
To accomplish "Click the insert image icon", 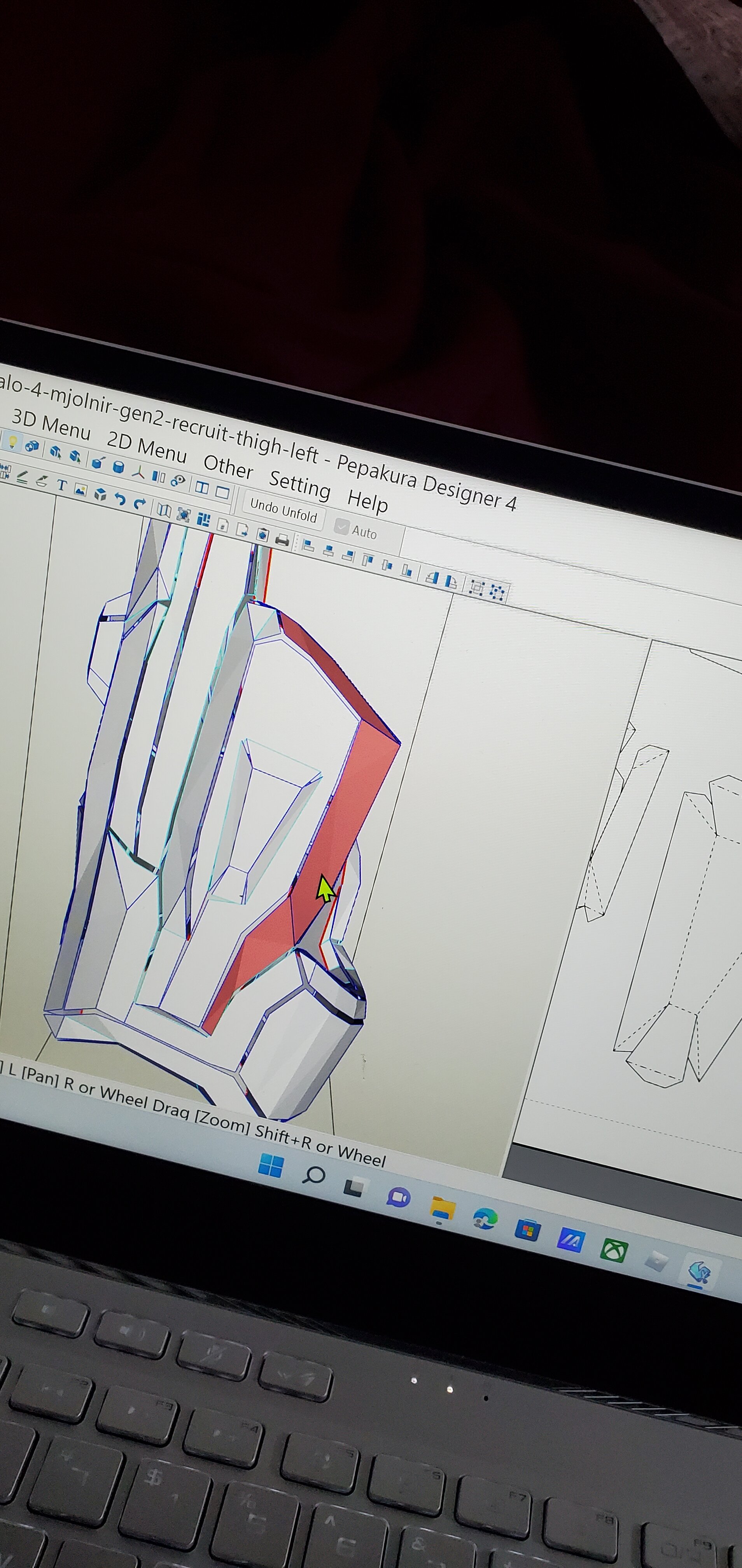I will click(x=80, y=489).
